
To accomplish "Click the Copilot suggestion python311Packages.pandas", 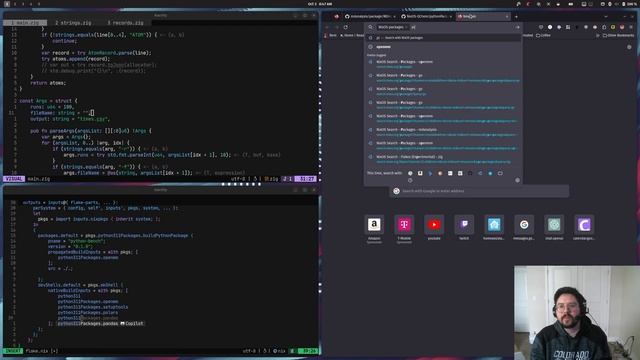I will [x=101, y=323].
